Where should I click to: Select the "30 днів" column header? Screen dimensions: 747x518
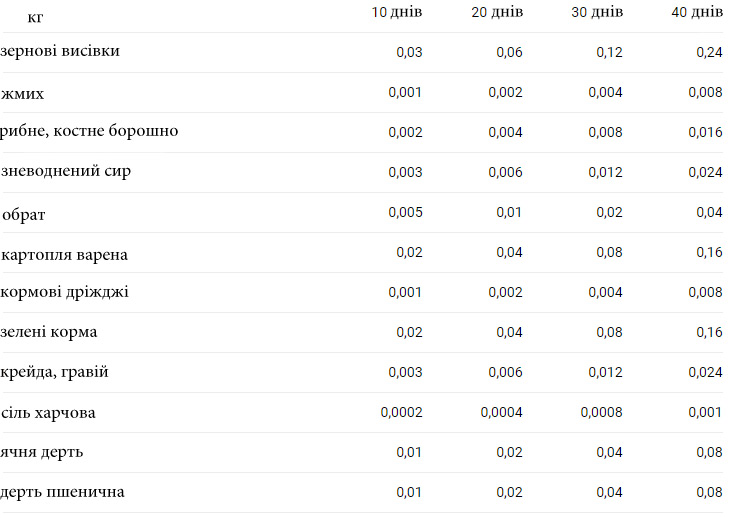point(596,12)
